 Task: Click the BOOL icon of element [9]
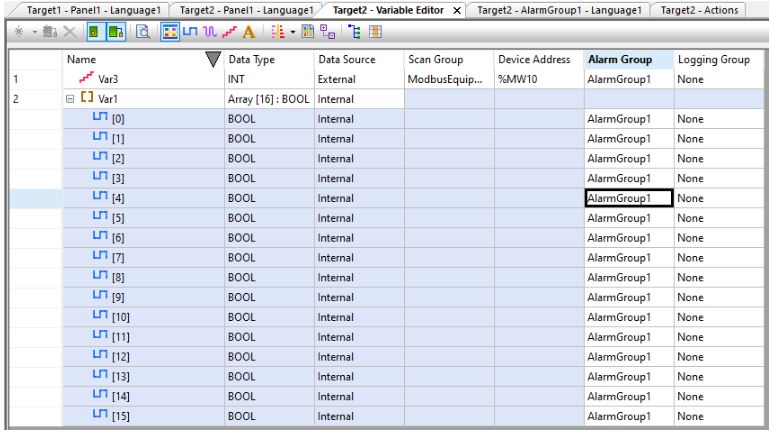coord(100,295)
